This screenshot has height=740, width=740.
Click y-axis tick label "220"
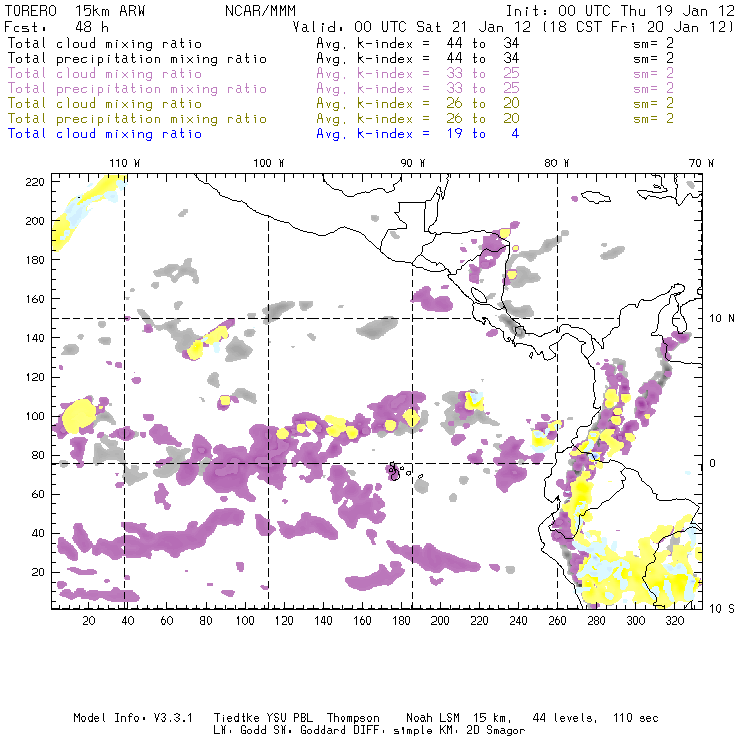tap(35, 182)
